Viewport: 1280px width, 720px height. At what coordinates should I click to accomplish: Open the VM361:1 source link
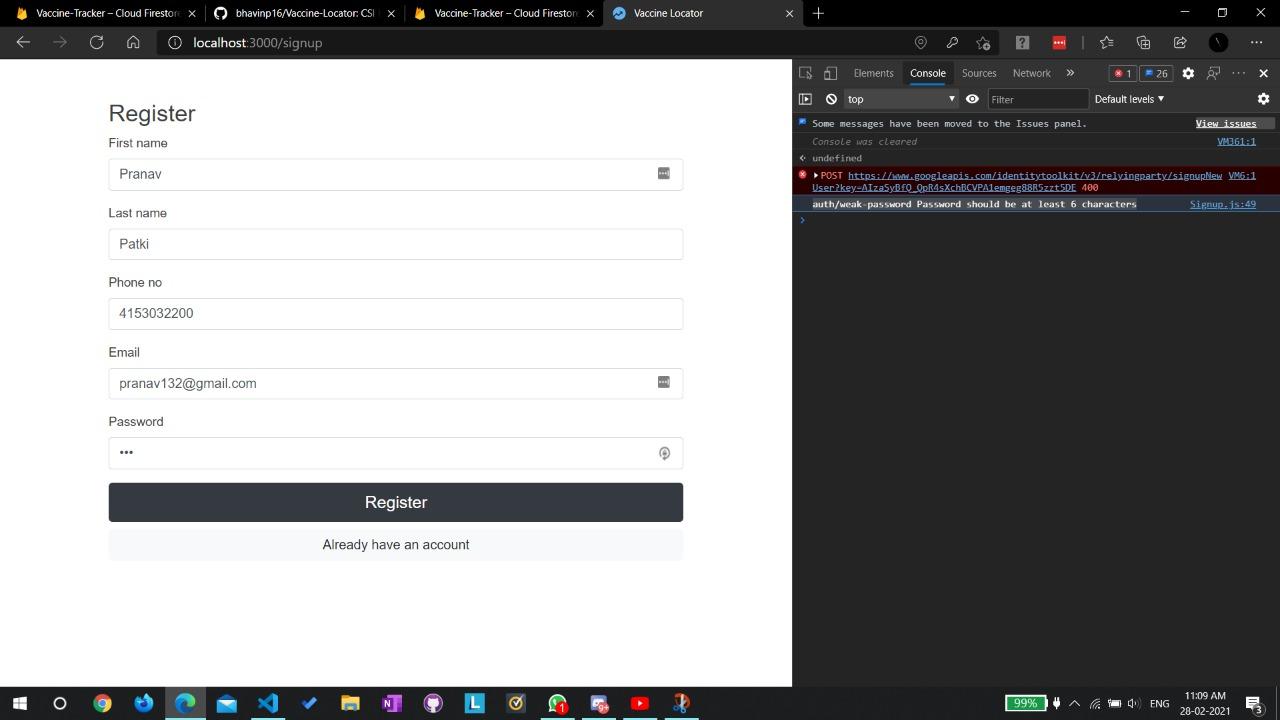pos(1236,142)
